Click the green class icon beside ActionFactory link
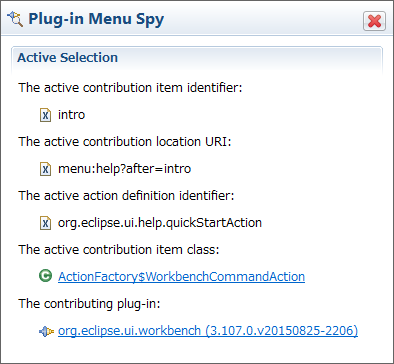Image resolution: width=394 pixels, height=364 pixels. pyautogui.click(x=45, y=276)
